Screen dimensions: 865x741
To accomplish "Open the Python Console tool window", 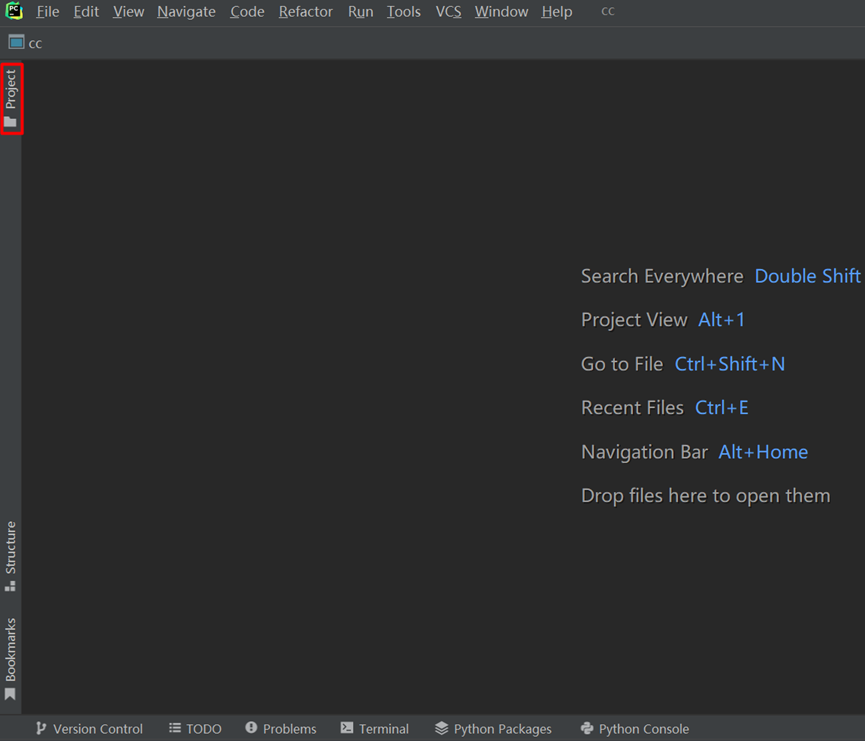I will (x=635, y=729).
